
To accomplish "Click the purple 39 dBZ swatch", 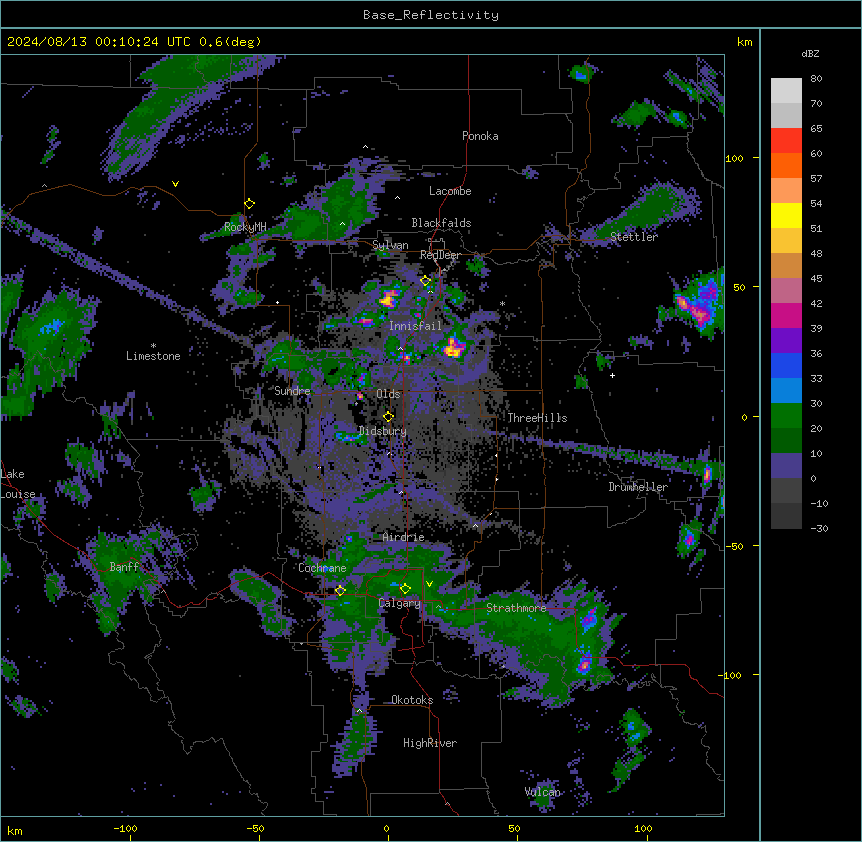I will 786,340.
